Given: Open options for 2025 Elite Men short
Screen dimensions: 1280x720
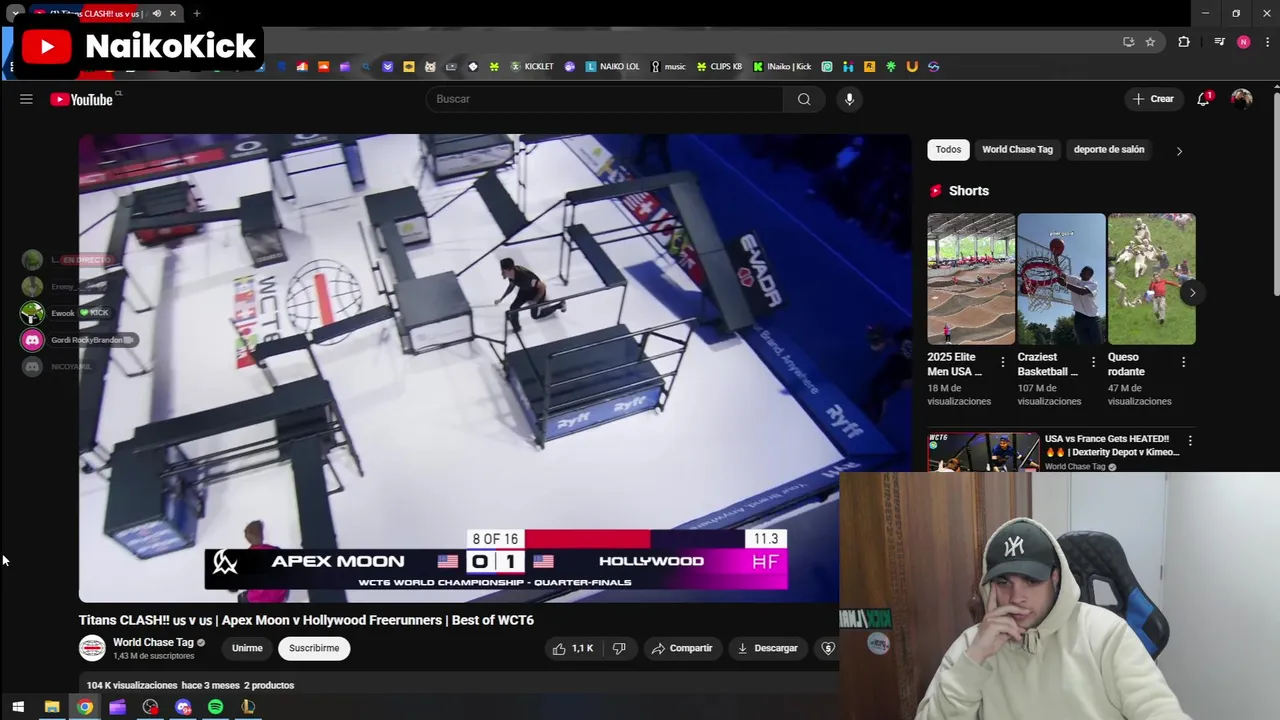Looking at the screenshot, I should click(1002, 362).
